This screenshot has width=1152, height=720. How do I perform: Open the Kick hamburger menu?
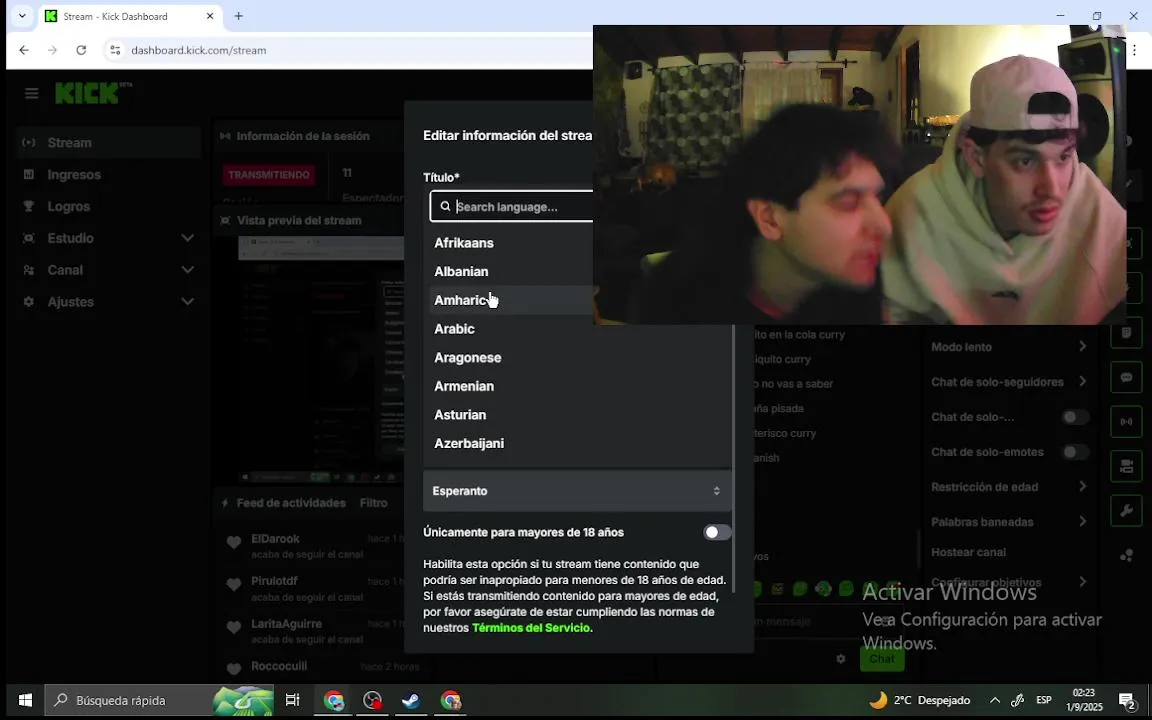[31, 93]
